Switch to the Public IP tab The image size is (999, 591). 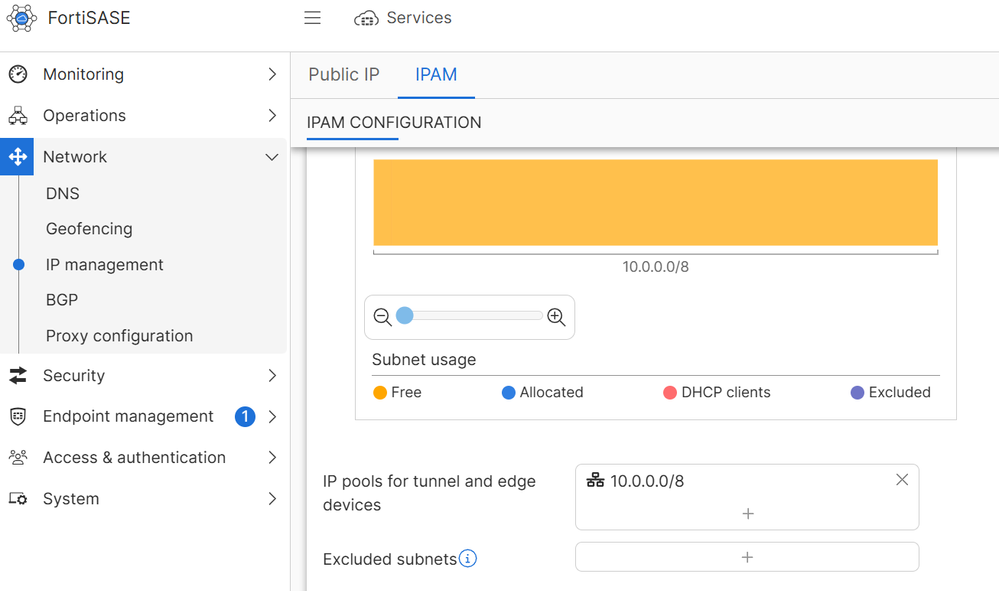(344, 75)
